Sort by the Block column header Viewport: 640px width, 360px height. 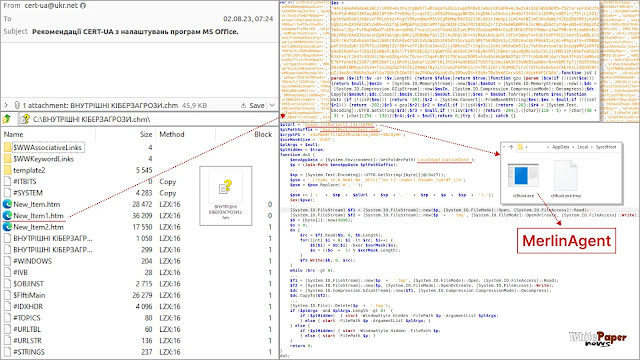point(263,134)
